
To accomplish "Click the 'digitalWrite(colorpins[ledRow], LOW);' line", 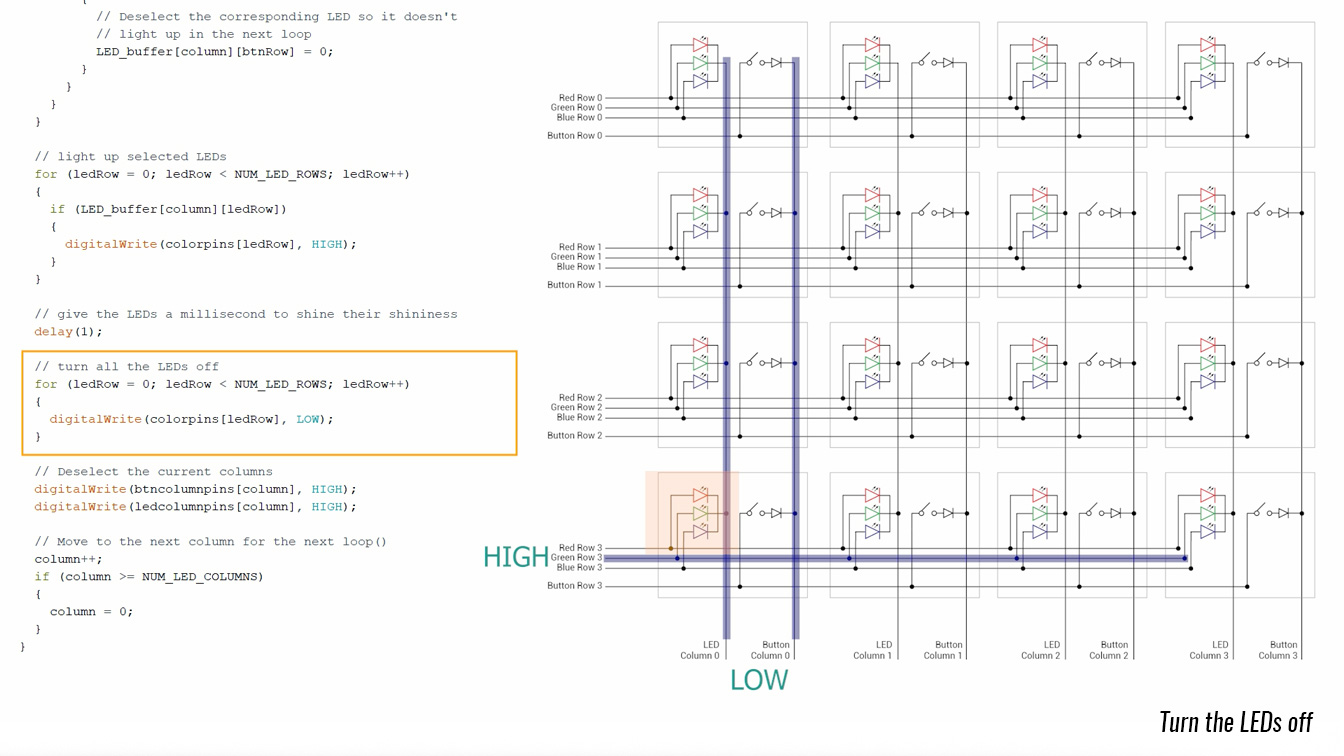I will click(x=192, y=419).
